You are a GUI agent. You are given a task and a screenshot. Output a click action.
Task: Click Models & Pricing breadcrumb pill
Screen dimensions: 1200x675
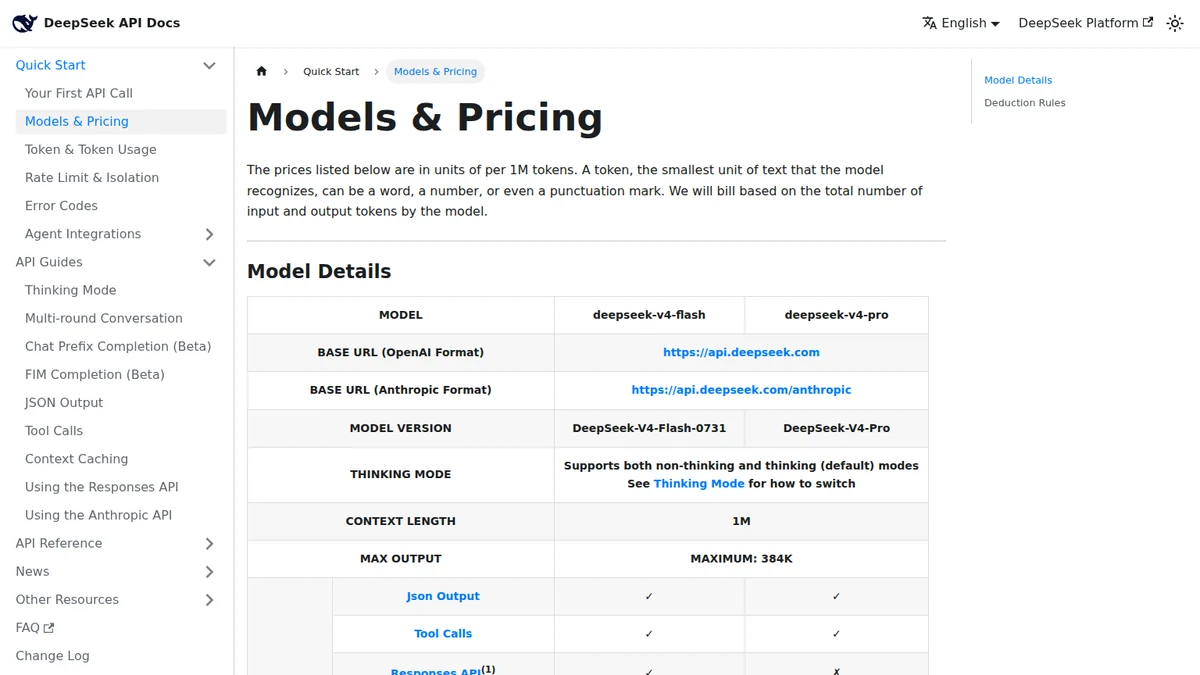[435, 72]
